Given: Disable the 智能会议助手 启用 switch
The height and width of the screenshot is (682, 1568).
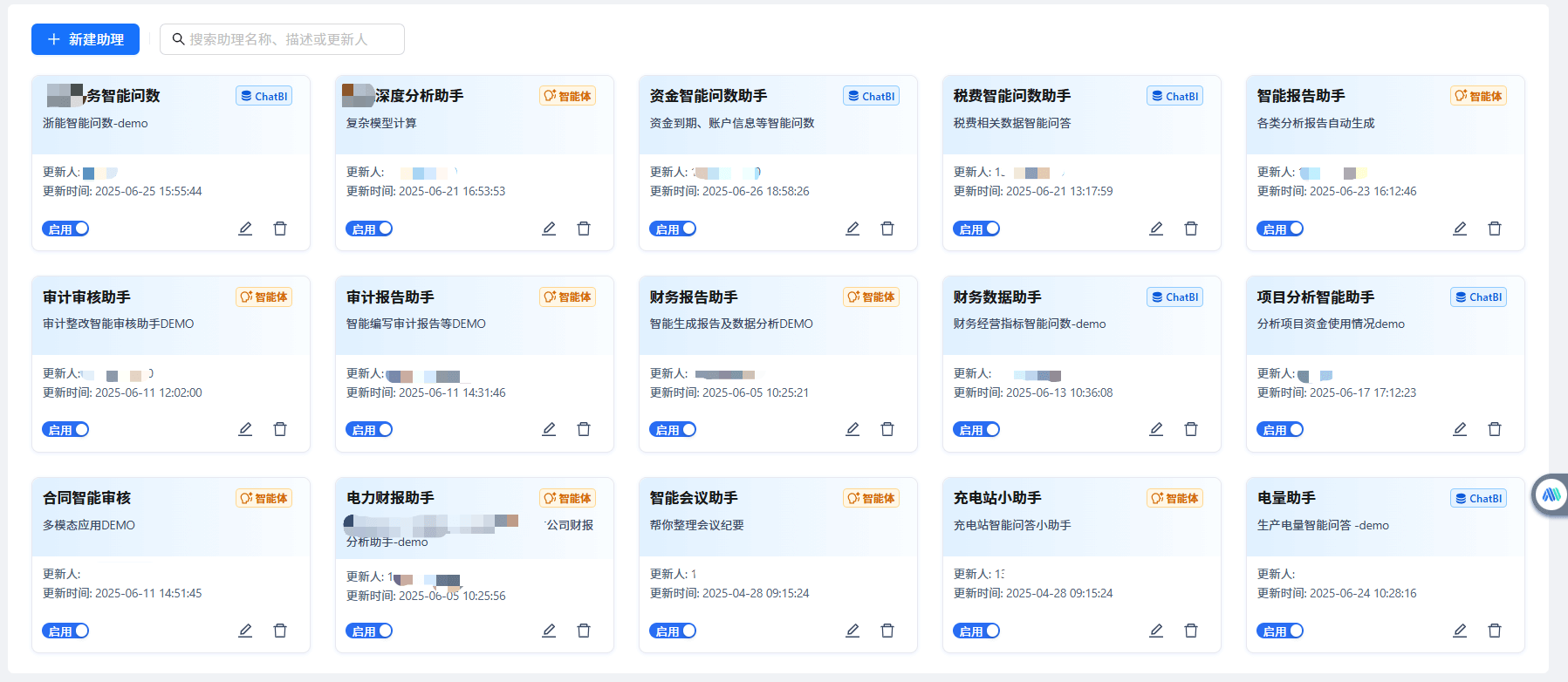Looking at the screenshot, I should pos(673,631).
